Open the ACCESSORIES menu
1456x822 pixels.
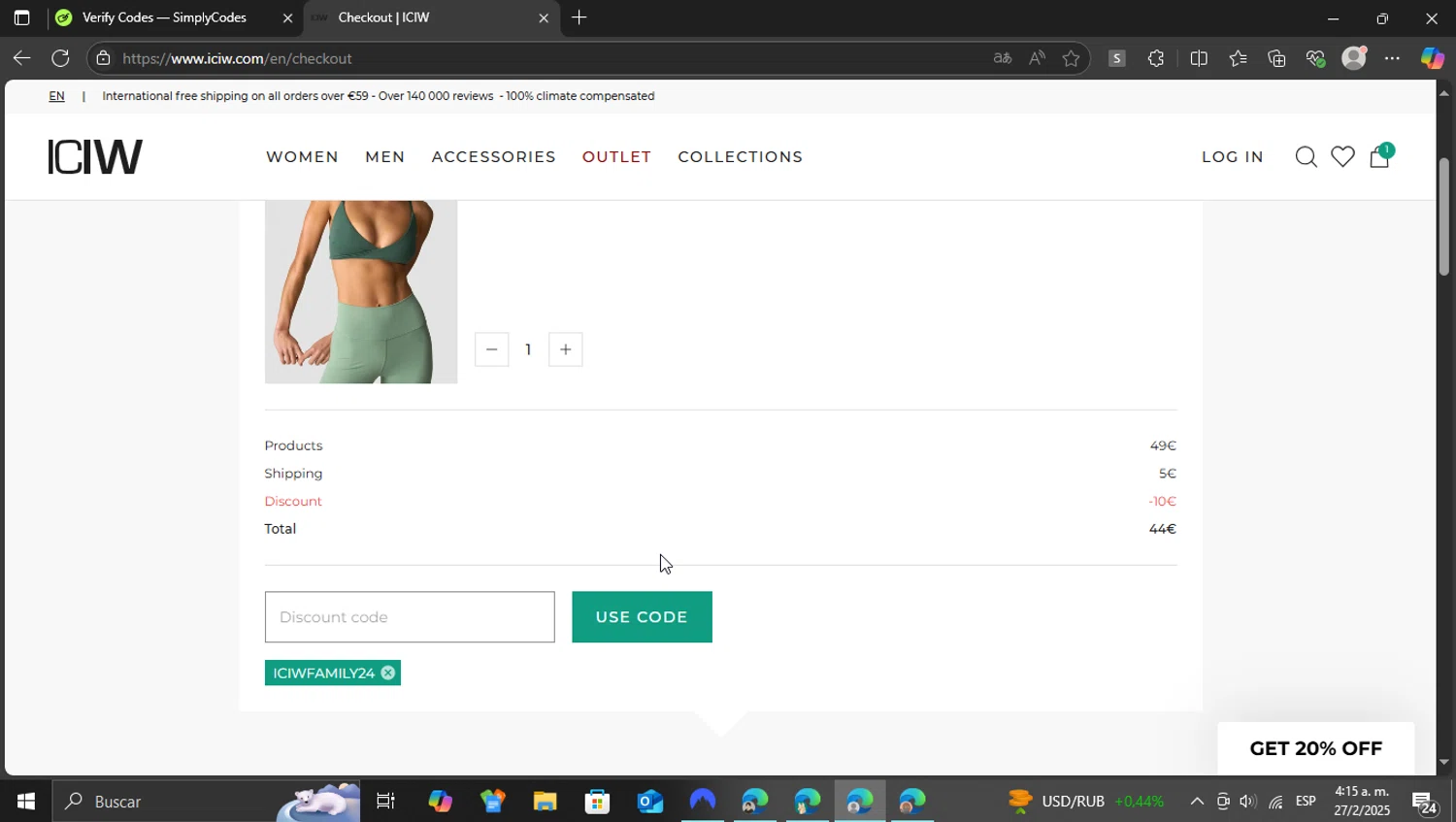(x=493, y=156)
